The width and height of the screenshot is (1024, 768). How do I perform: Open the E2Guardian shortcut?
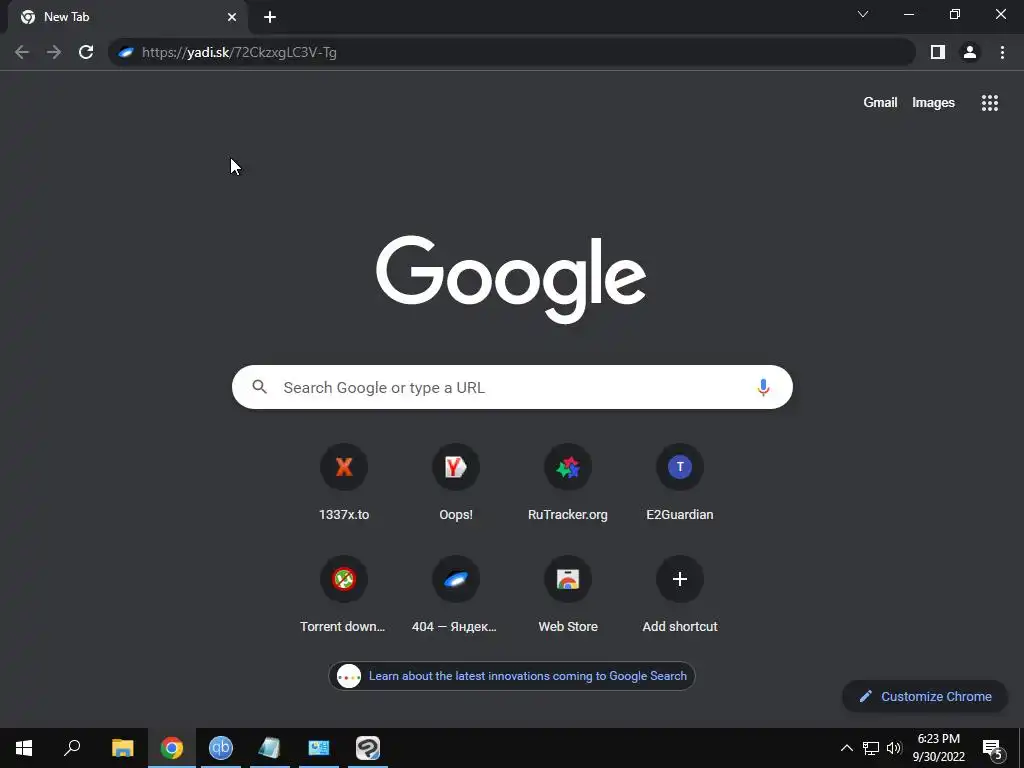[680, 482]
